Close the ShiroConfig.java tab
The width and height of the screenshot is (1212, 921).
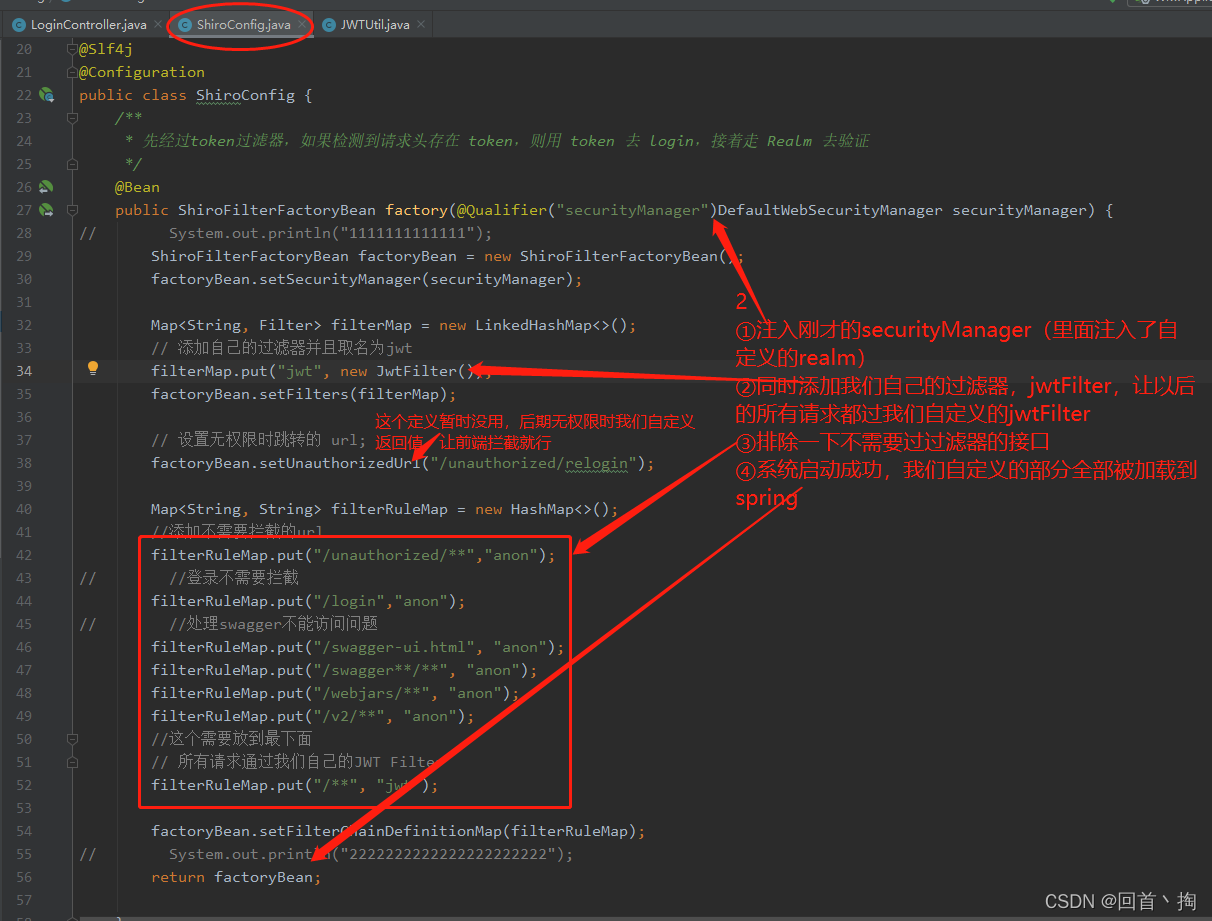[301, 24]
